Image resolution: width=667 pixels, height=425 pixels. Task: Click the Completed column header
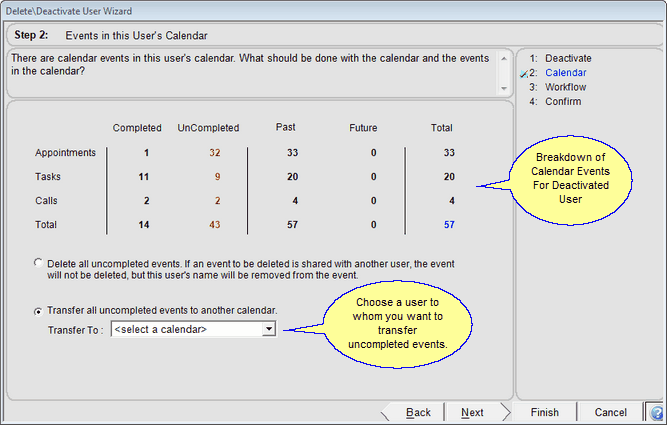(137, 128)
